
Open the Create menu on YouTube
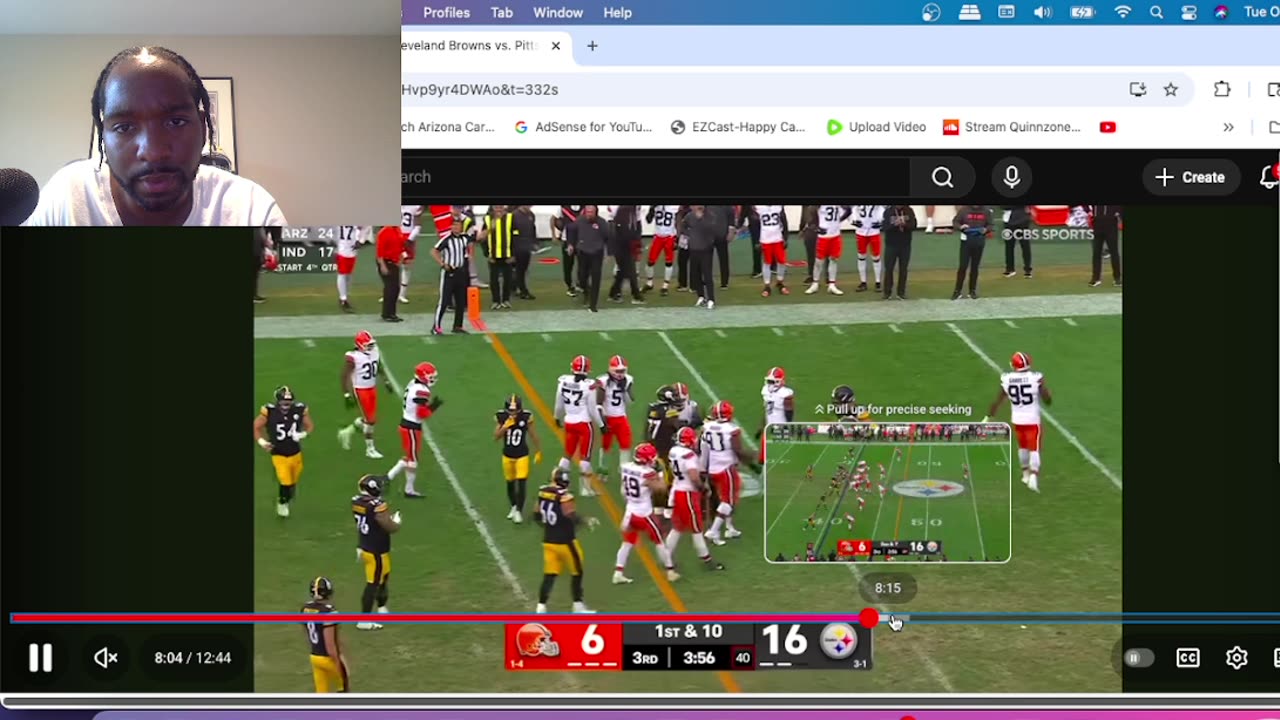click(1189, 177)
